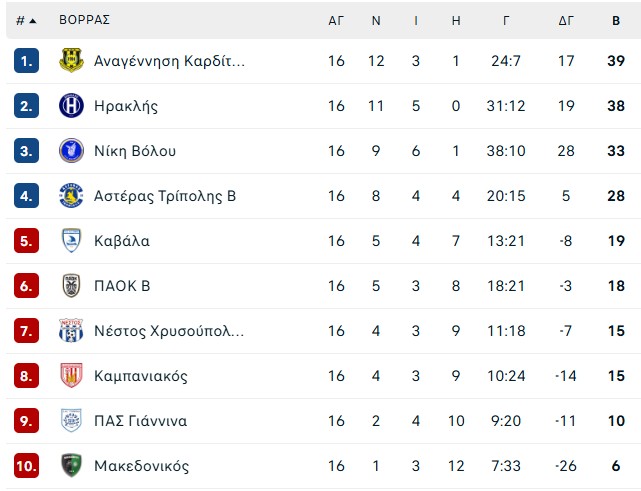Click the Νέστος Χρυσούπολης team logo
Image resolution: width=641 pixels, height=491 pixels.
click(x=72, y=331)
